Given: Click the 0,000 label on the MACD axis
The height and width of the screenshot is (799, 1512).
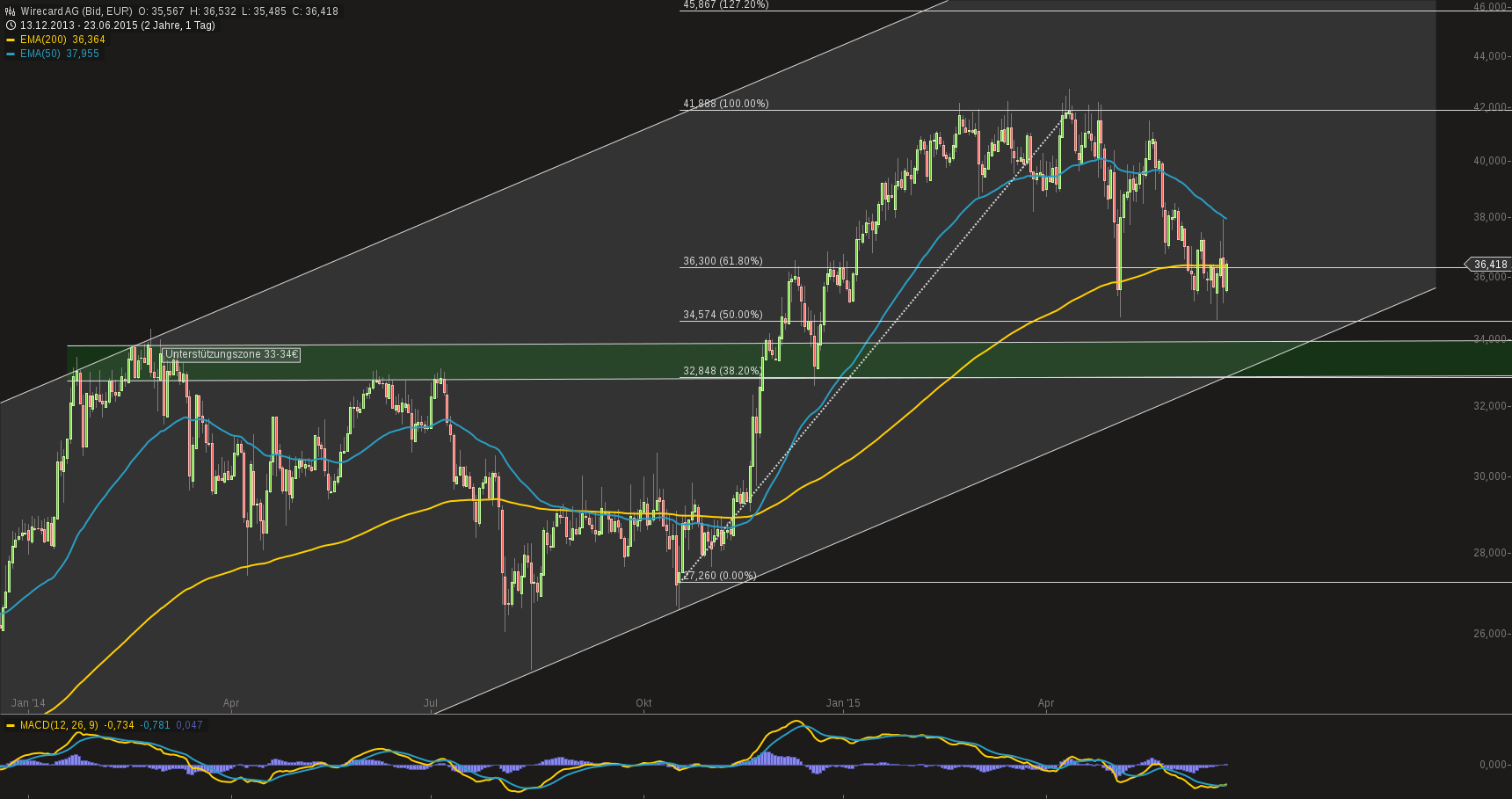Looking at the screenshot, I should [1494, 765].
